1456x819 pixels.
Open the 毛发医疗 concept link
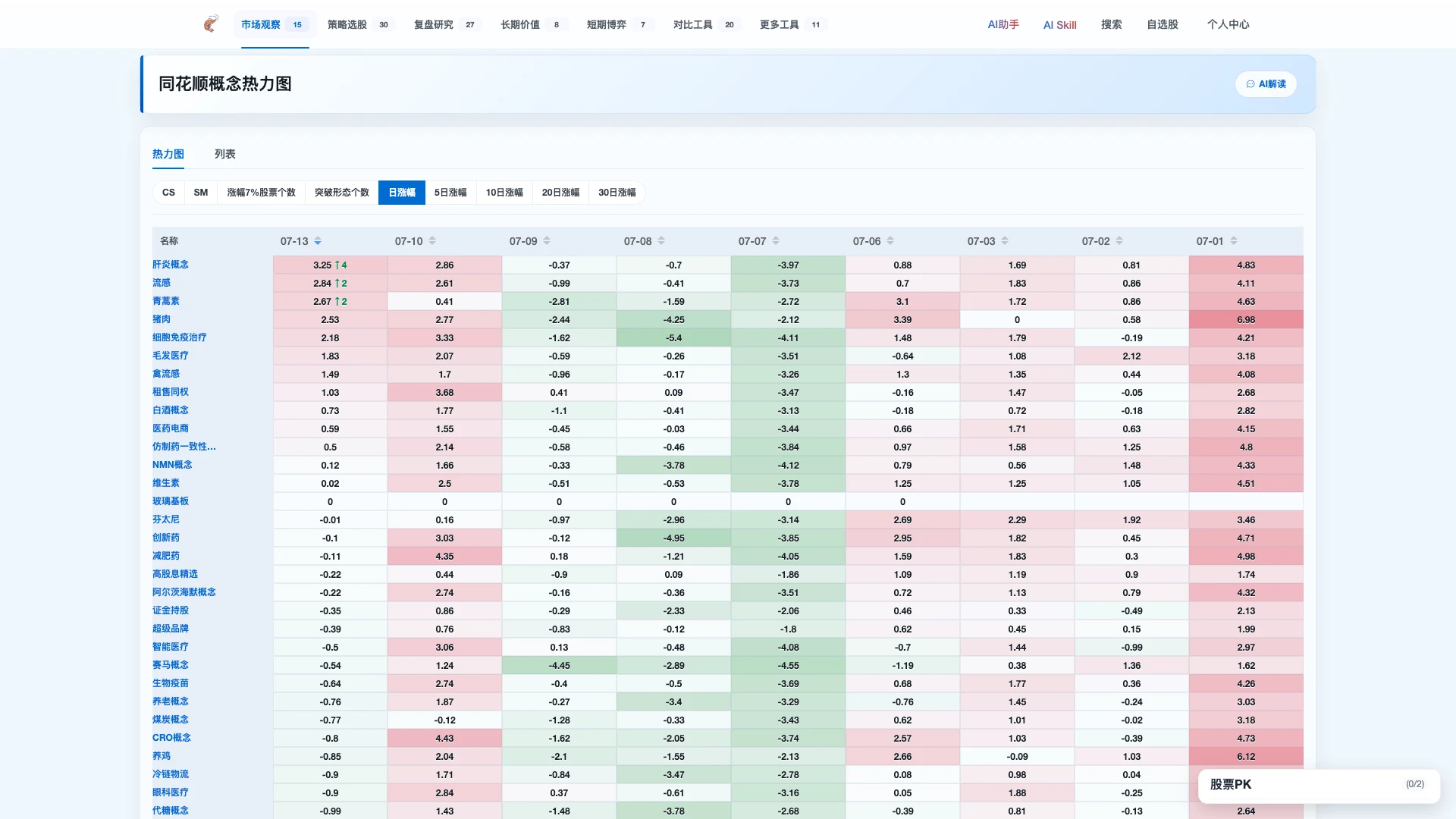click(171, 356)
